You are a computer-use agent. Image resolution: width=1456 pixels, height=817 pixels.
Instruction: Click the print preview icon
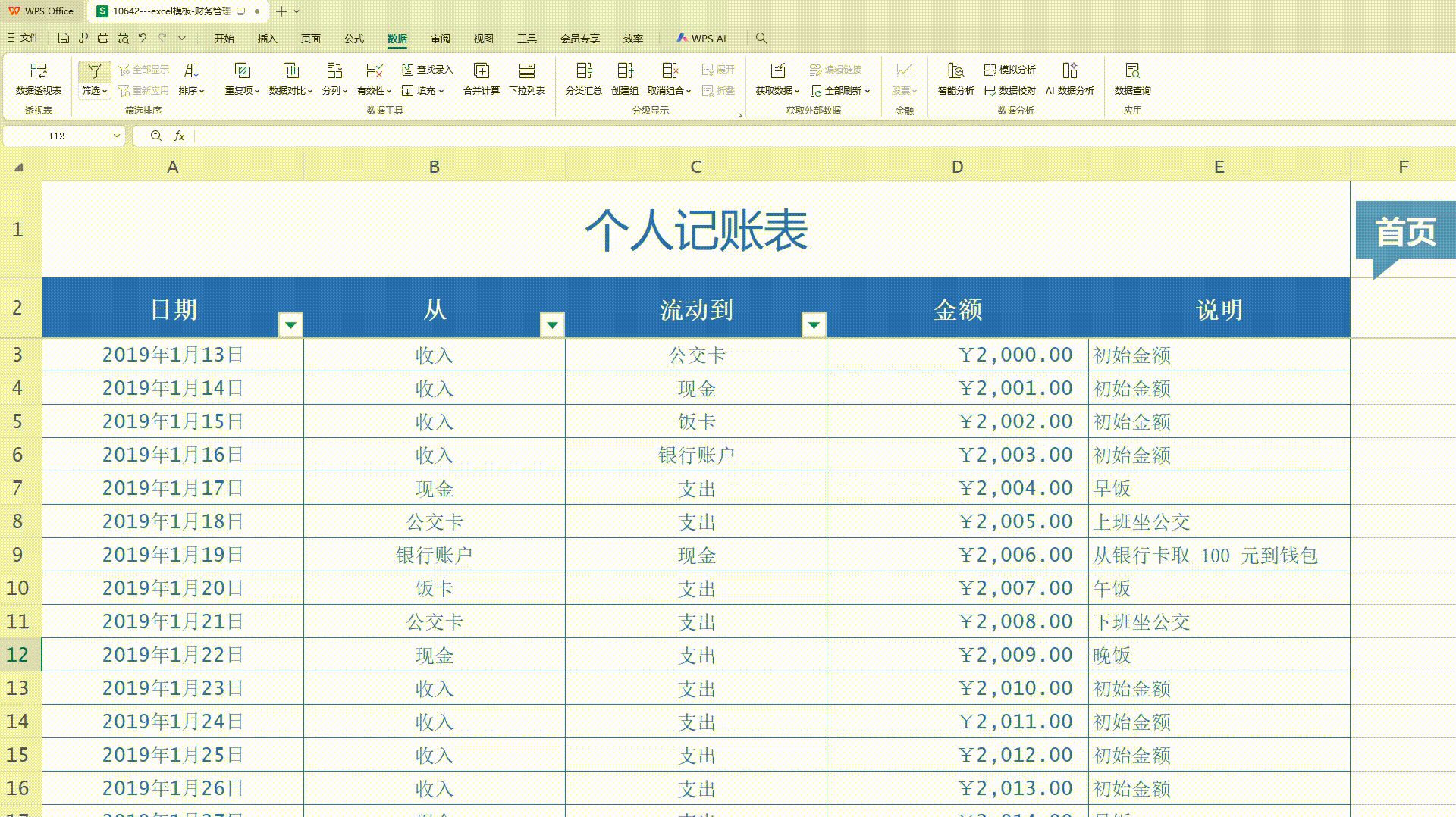pos(123,38)
